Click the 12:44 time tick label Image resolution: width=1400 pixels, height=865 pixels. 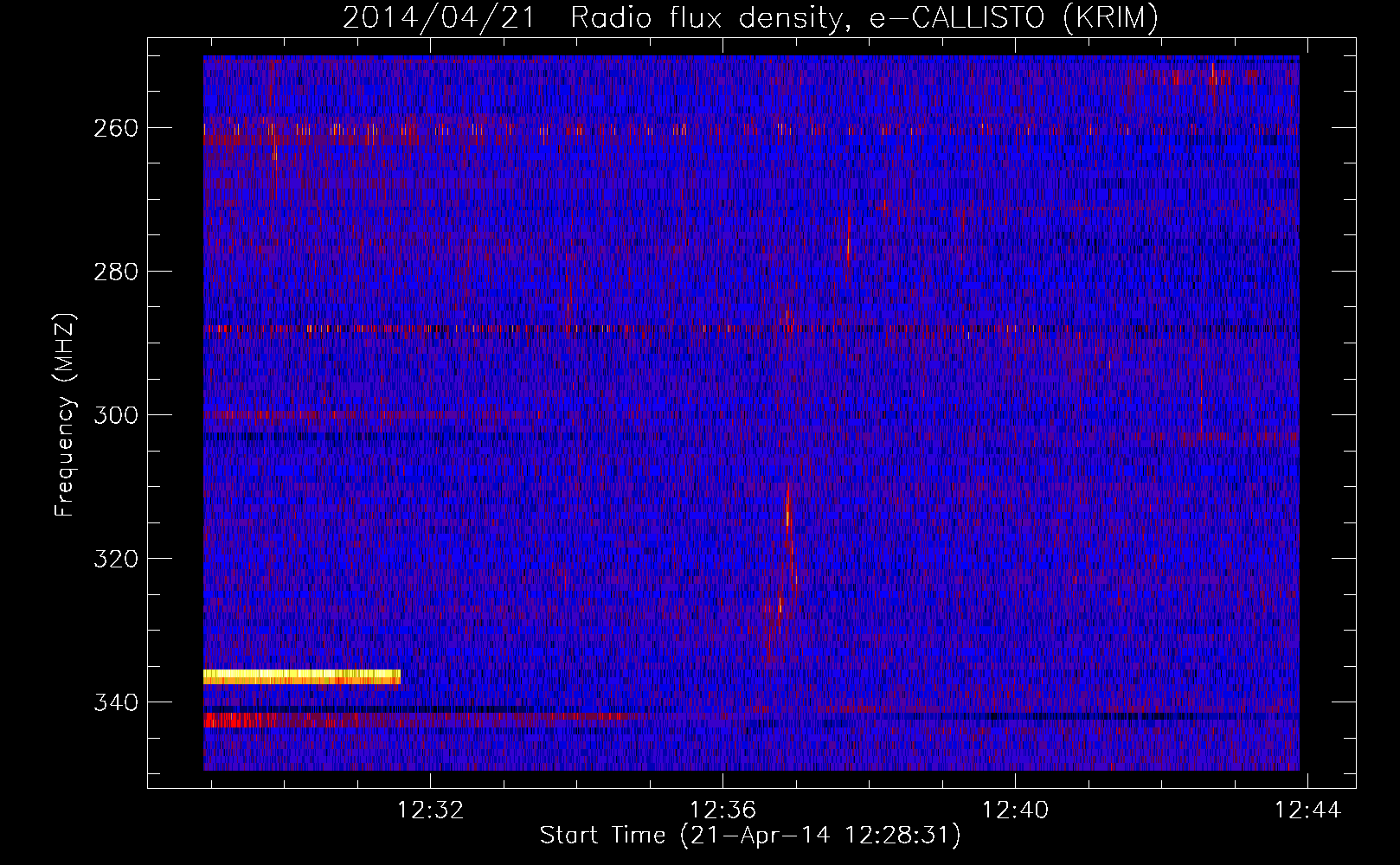1307,810
